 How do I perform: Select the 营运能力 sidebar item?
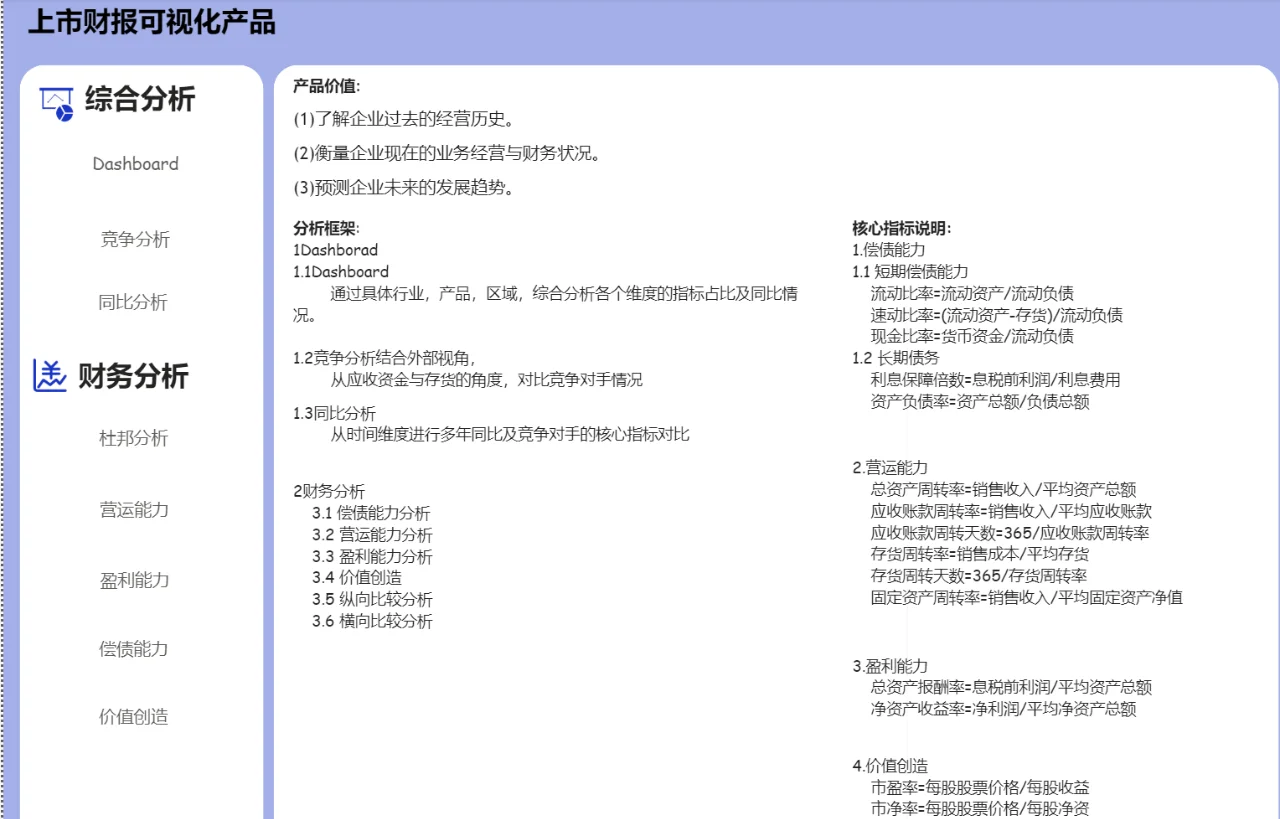(x=134, y=510)
